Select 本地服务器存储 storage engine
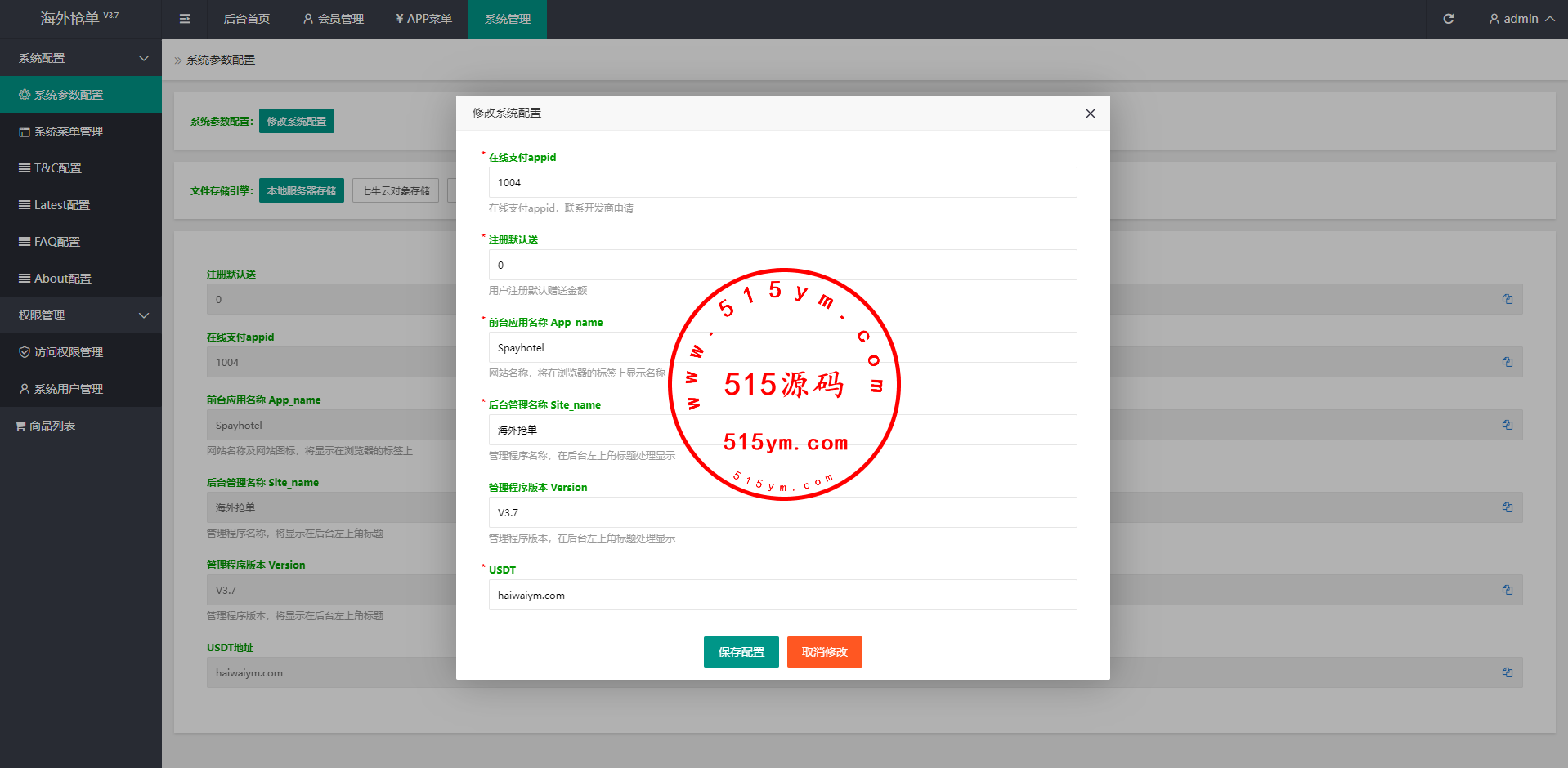 pos(301,190)
